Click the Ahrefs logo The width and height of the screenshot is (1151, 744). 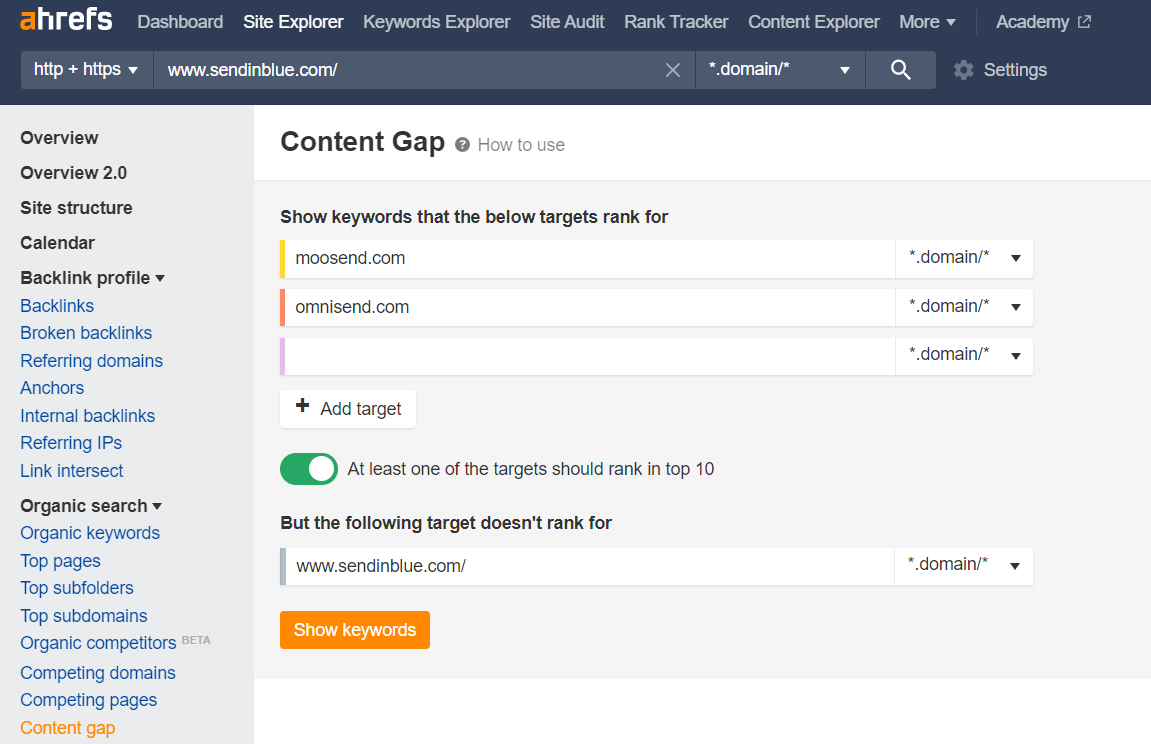coord(66,20)
